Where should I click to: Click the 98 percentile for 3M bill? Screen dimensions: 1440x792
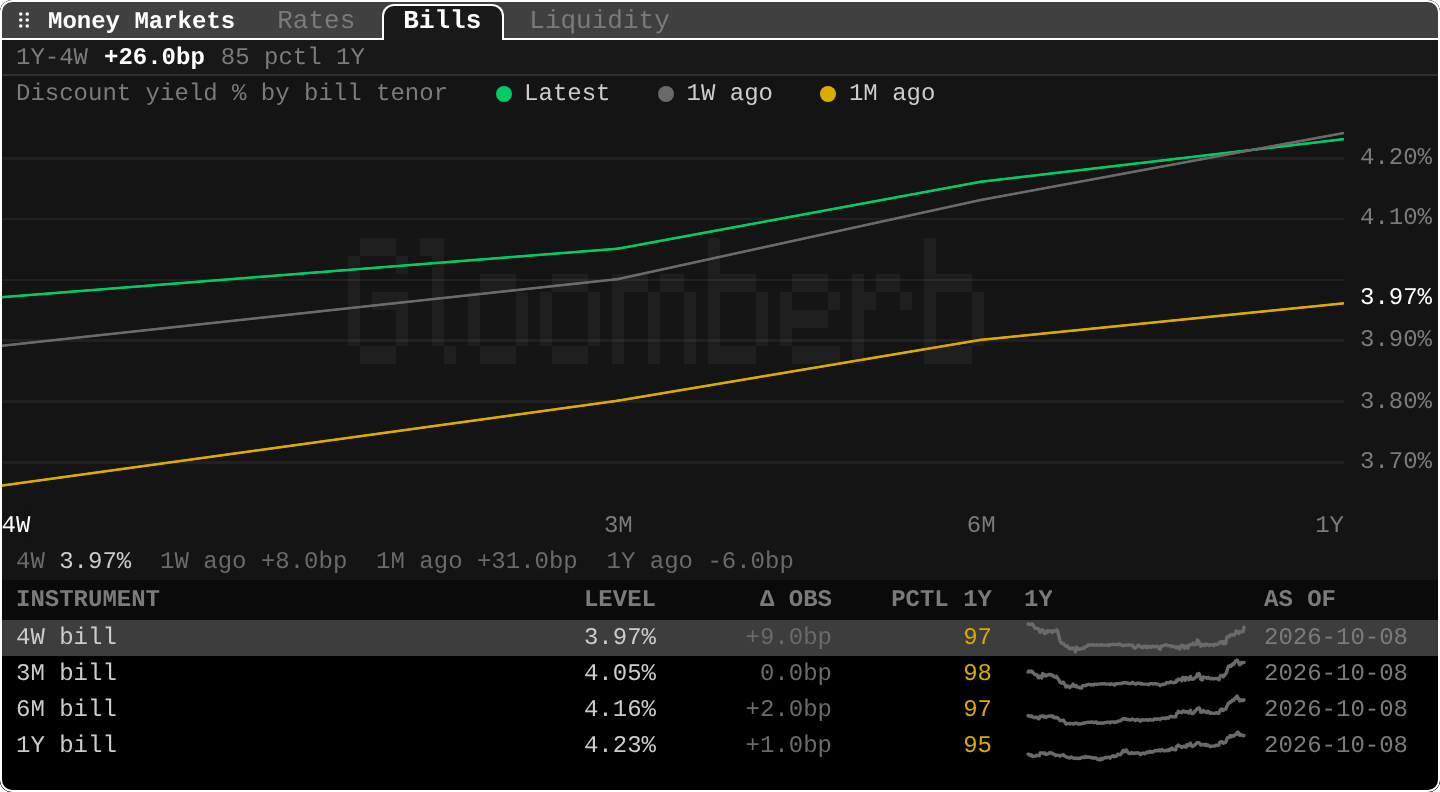(x=977, y=673)
